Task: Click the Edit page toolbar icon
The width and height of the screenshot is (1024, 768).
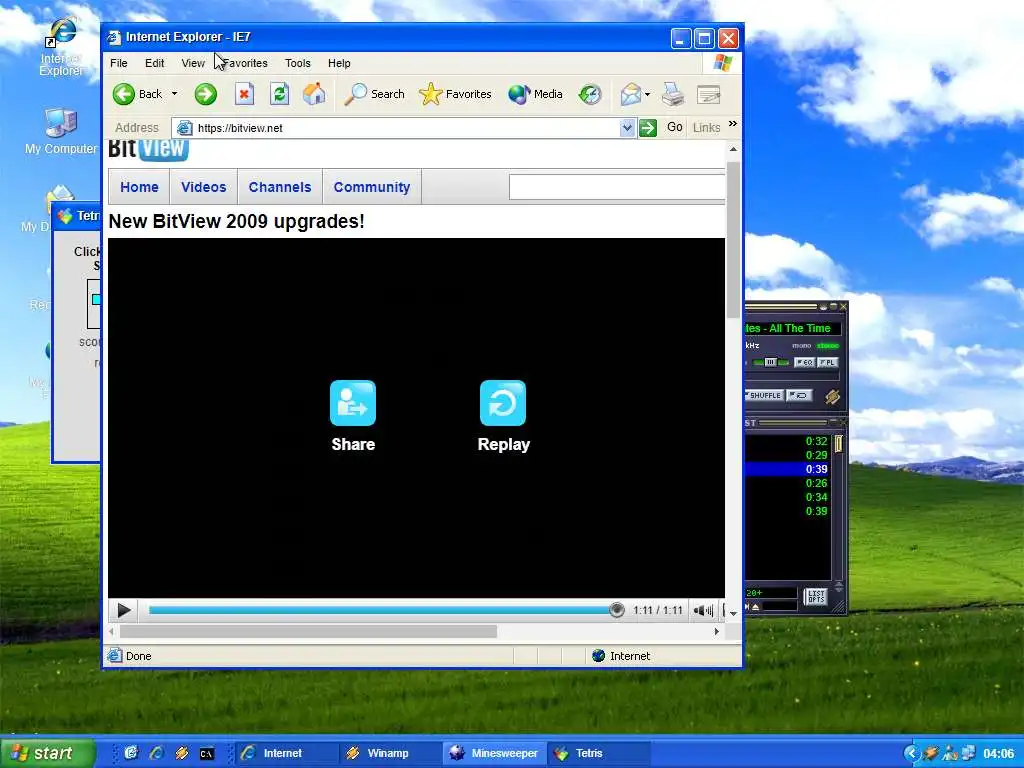Action: tap(709, 94)
